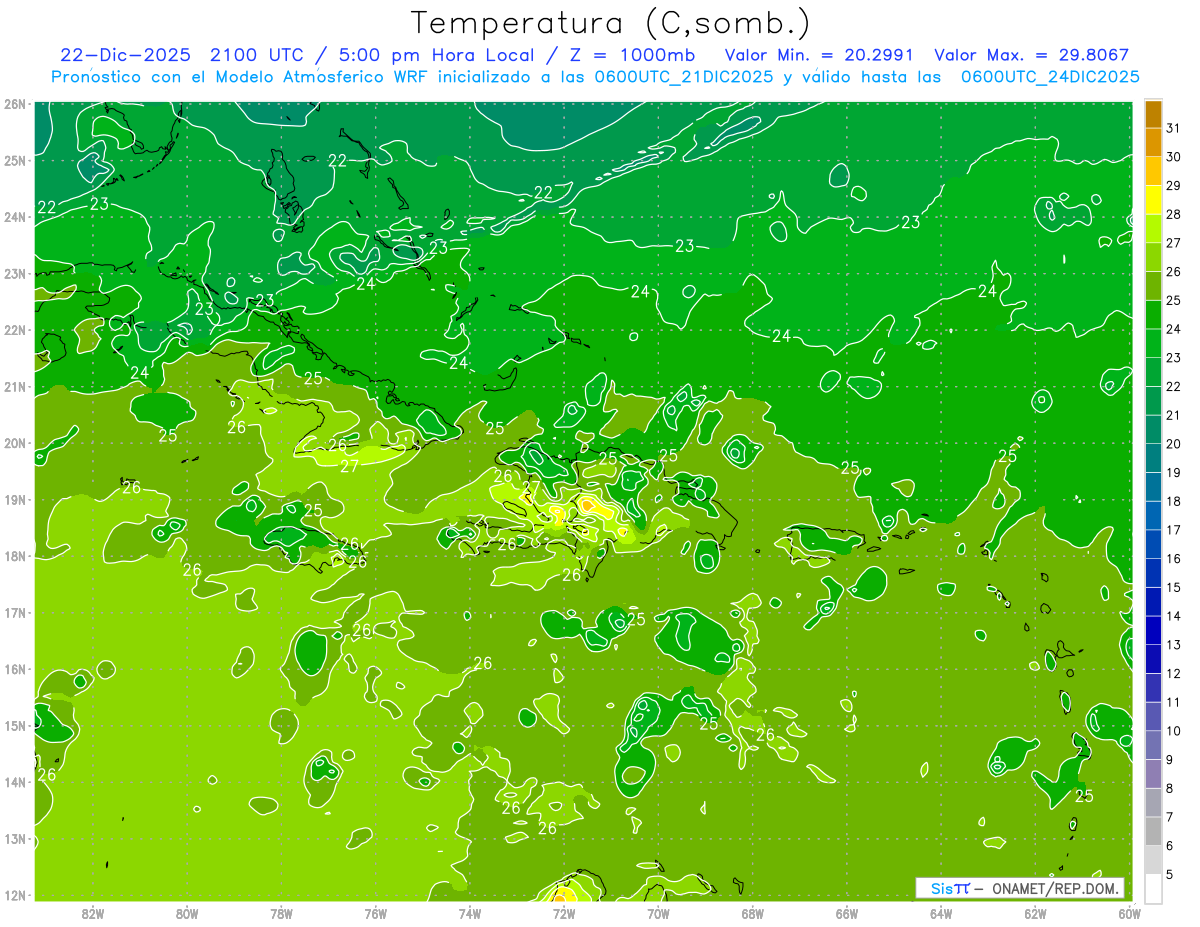Click the color legend label '18'
The image size is (1200, 927).
1174,501
